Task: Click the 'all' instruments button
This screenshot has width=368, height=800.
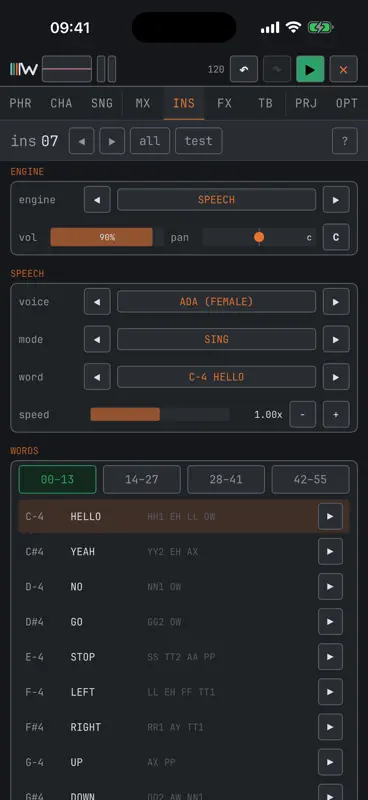Action: coord(150,141)
